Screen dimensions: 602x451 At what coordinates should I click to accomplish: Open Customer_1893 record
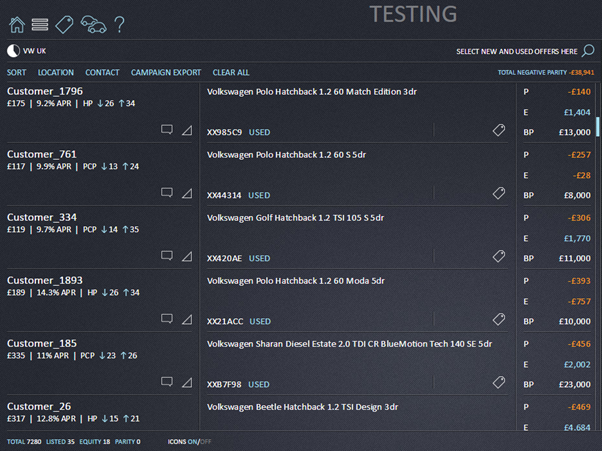[x=45, y=280]
